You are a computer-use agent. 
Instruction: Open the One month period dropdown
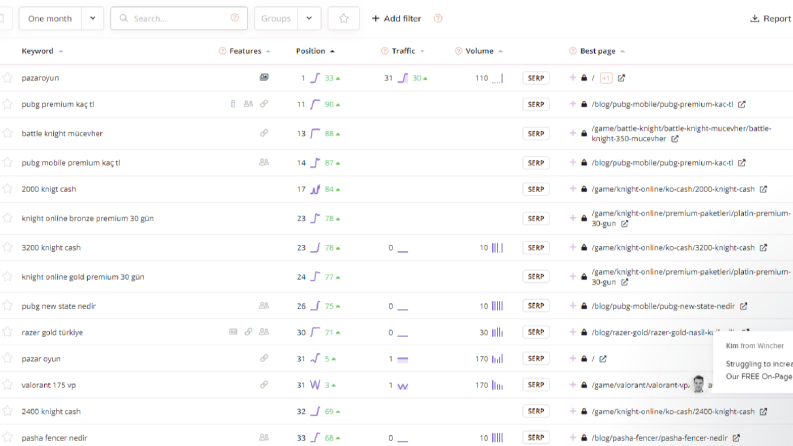tap(61, 18)
